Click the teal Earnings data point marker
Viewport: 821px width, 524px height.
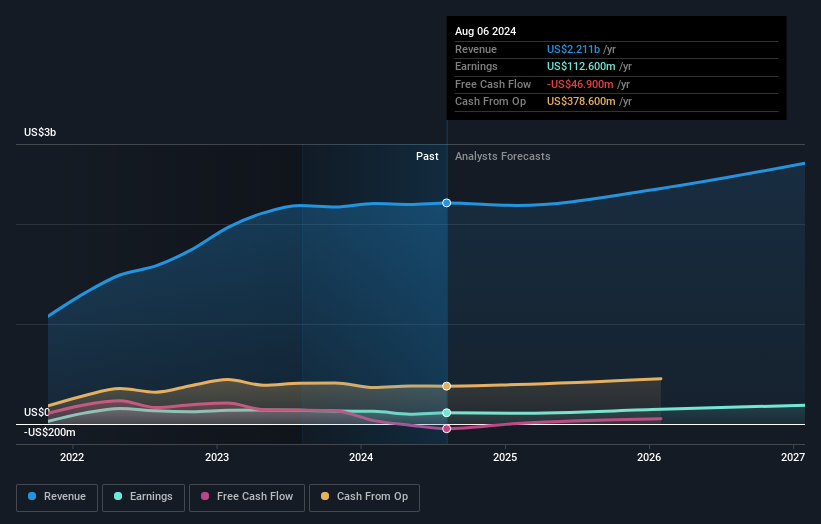click(x=447, y=412)
